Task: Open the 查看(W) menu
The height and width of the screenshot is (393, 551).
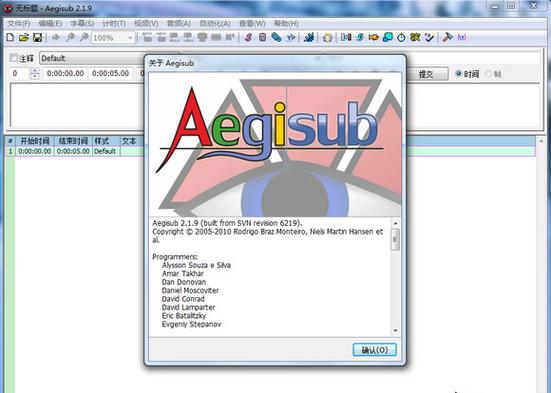Action: pyautogui.click(x=252, y=24)
